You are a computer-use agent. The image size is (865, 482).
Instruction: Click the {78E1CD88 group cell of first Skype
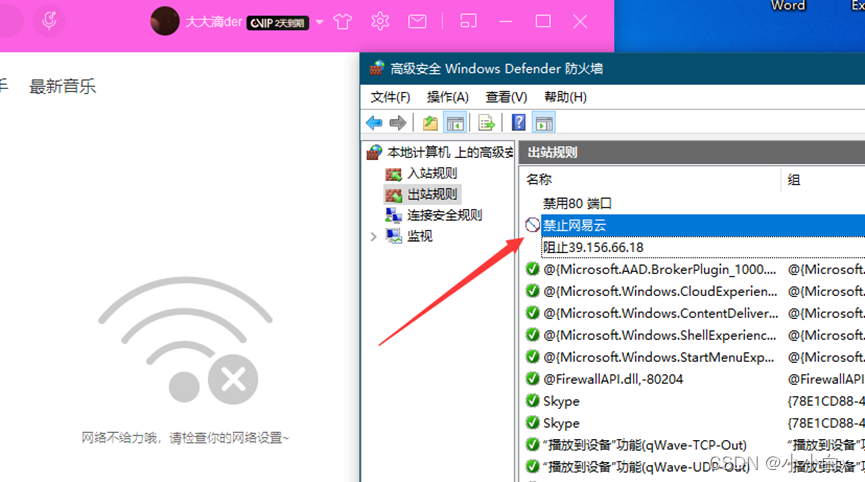[826, 401]
